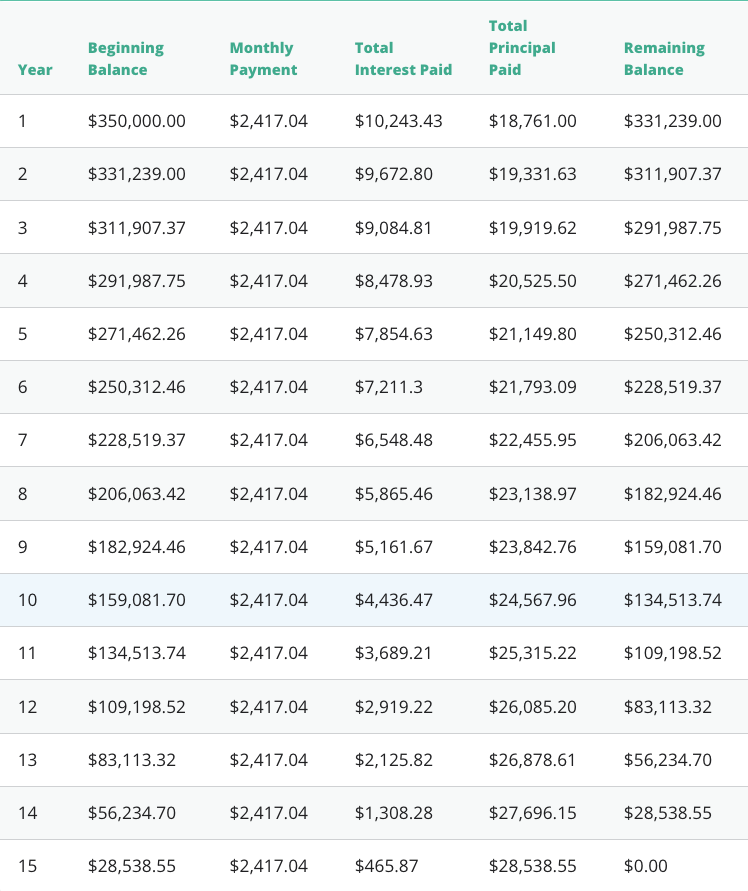Click the $465.87 interest paid cell
This screenshot has width=748, height=891.
tap(386, 866)
